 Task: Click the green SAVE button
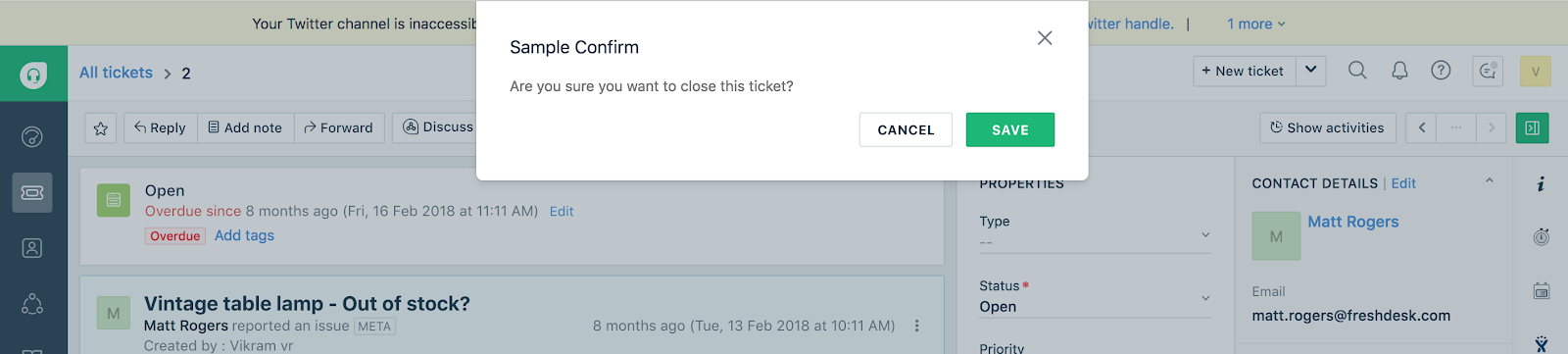tap(1010, 129)
